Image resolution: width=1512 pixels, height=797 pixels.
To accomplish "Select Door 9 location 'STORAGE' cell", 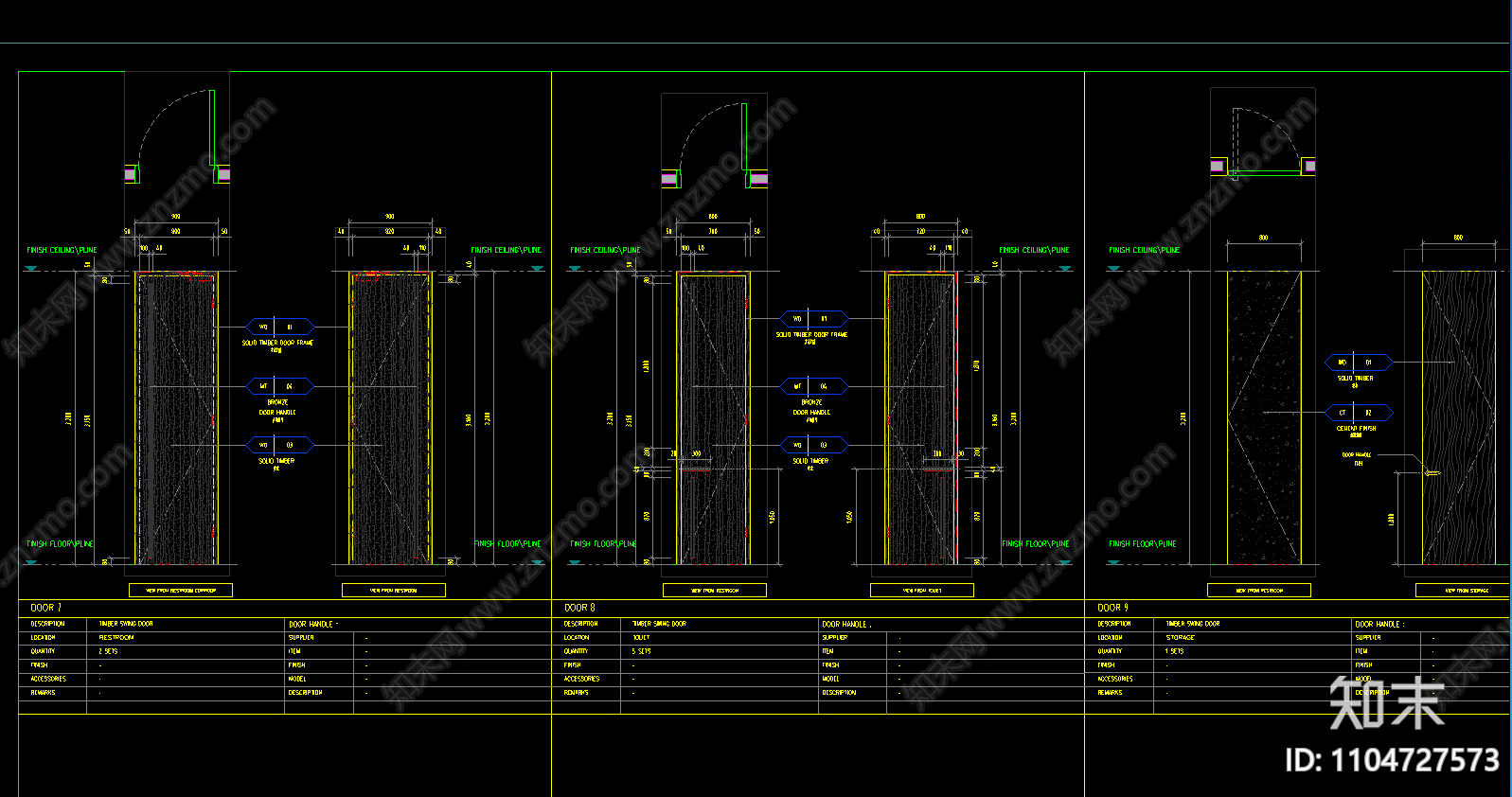I will (x=1180, y=638).
